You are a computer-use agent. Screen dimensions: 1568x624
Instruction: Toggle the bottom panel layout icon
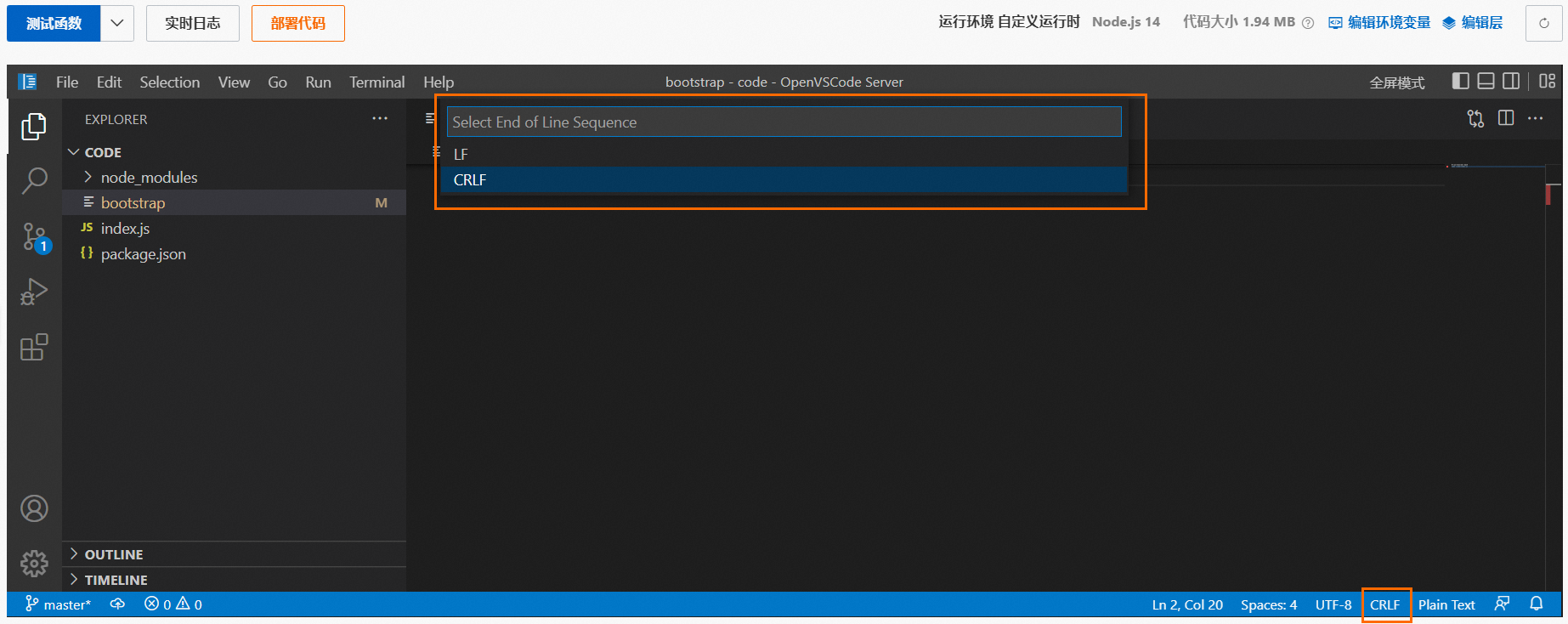click(x=1486, y=81)
